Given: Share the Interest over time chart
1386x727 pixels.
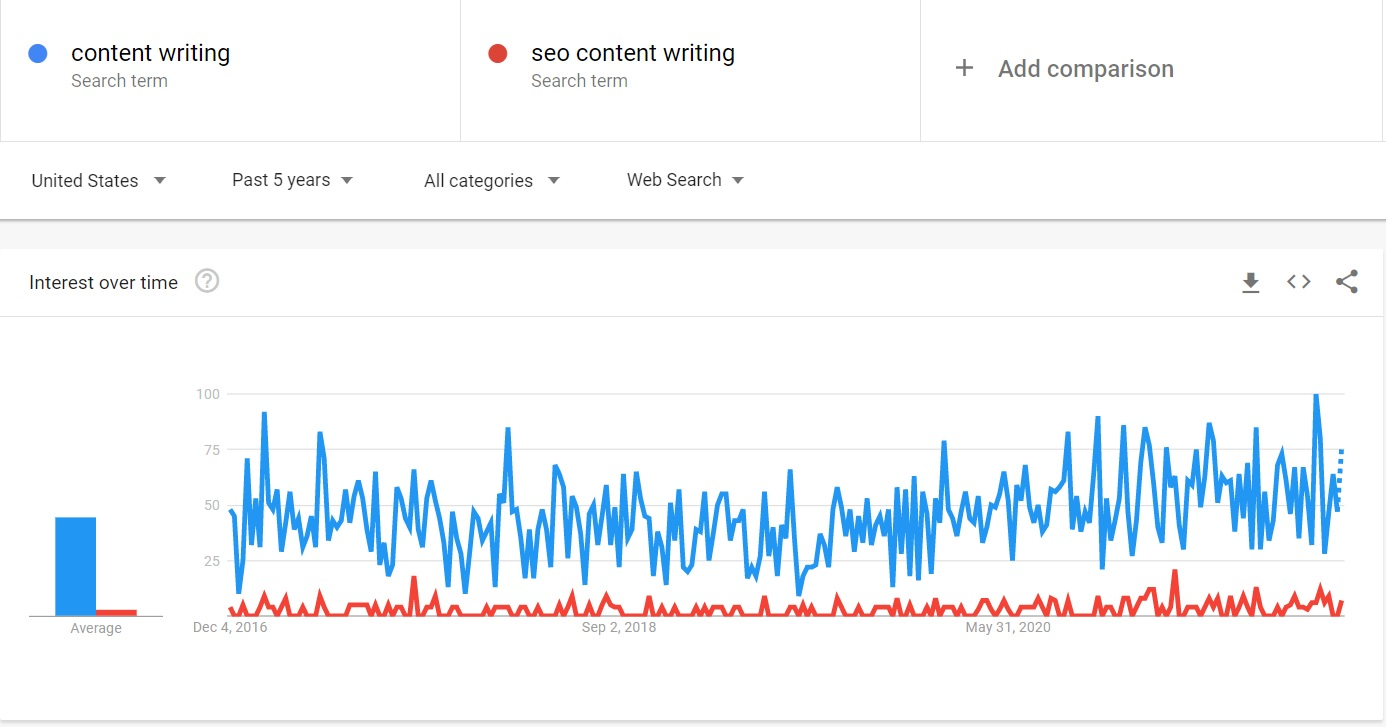Looking at the screenshot, I should coord(1347,282).
